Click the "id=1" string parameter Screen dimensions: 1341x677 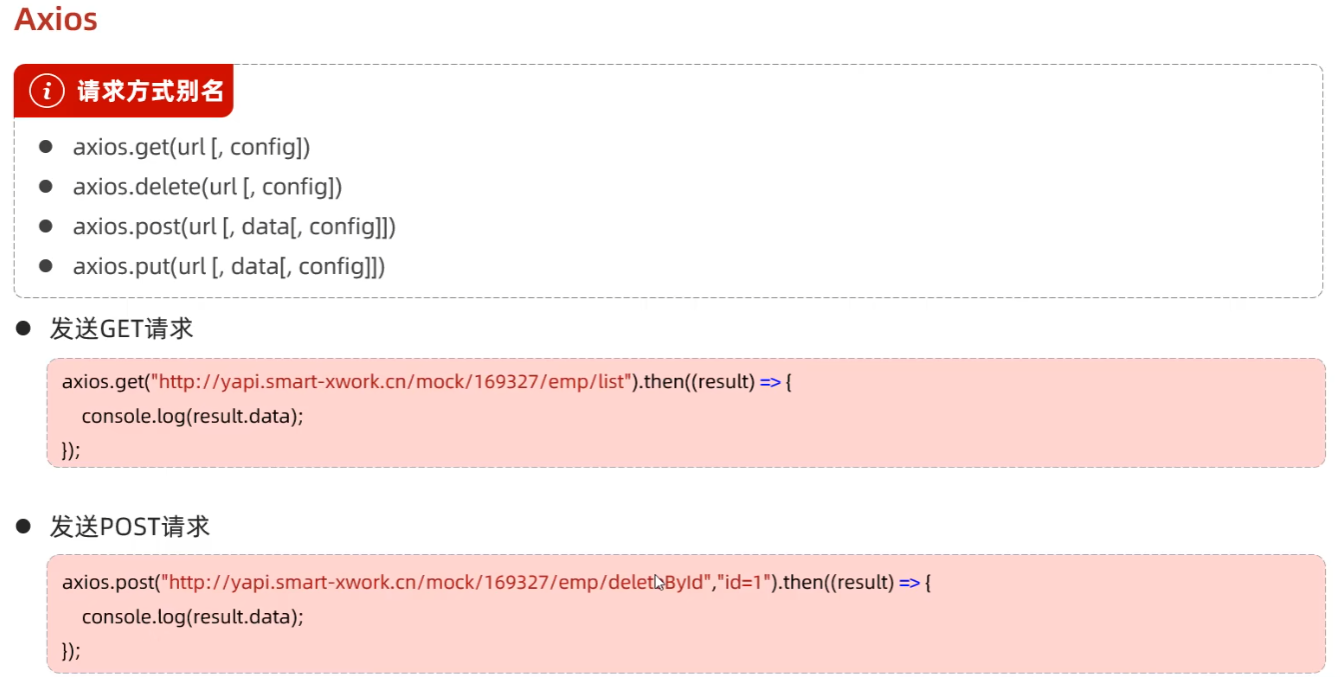pyautogui.click(x=746, y=582)
